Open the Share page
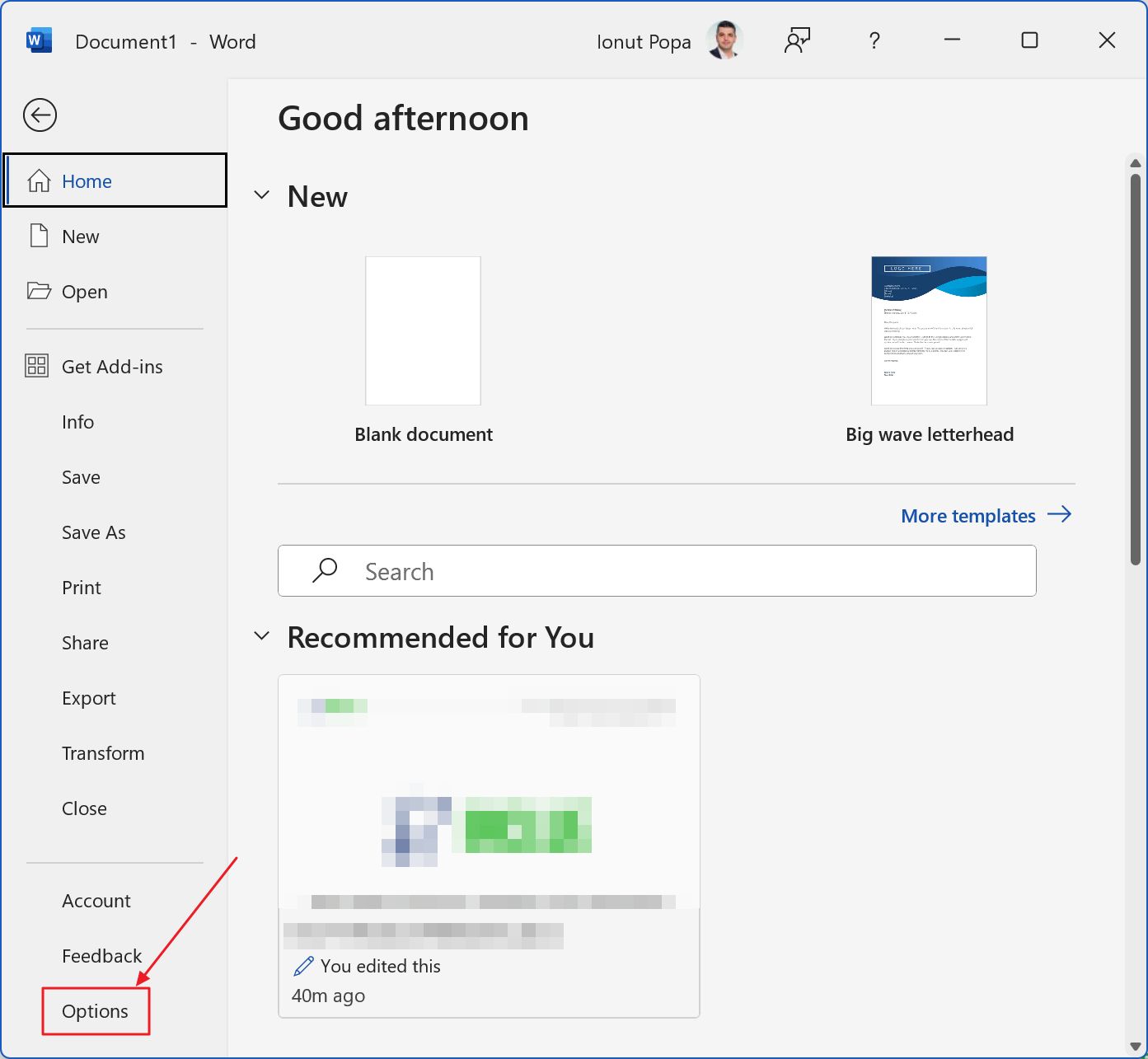The width and height of the screenshot is (1148, 1059). [115, 643]
